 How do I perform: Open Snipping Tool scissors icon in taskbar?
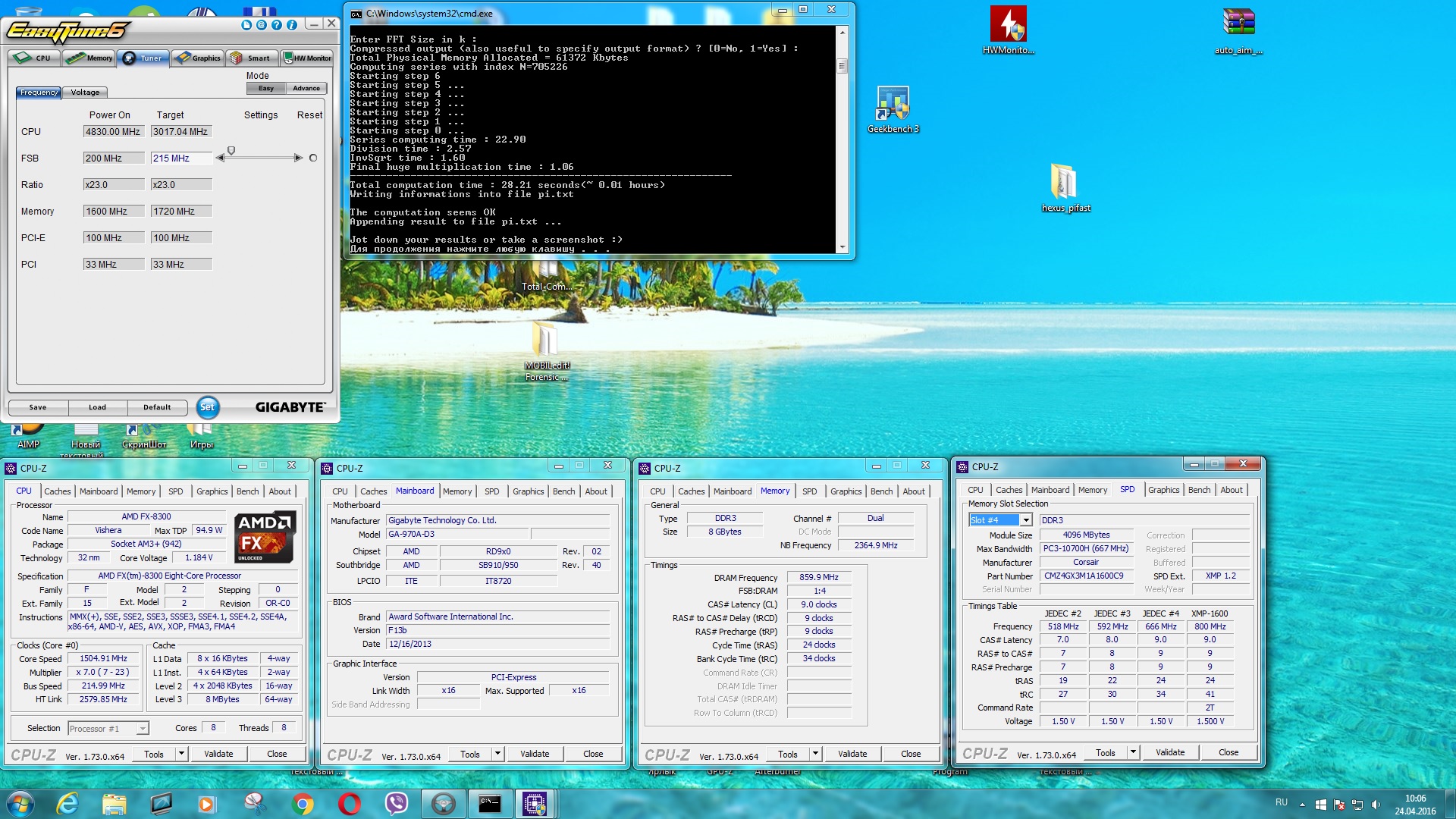coord(255,804)
